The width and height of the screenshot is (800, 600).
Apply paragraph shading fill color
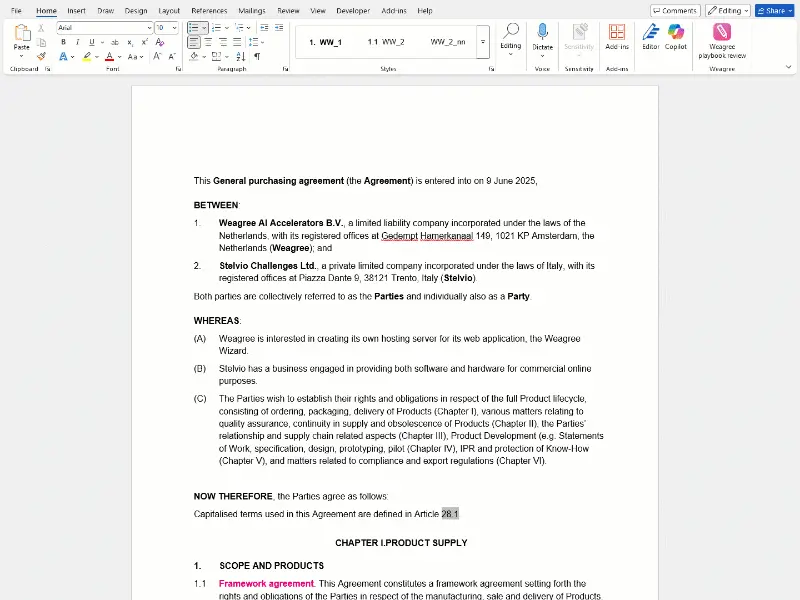(194, 57)
